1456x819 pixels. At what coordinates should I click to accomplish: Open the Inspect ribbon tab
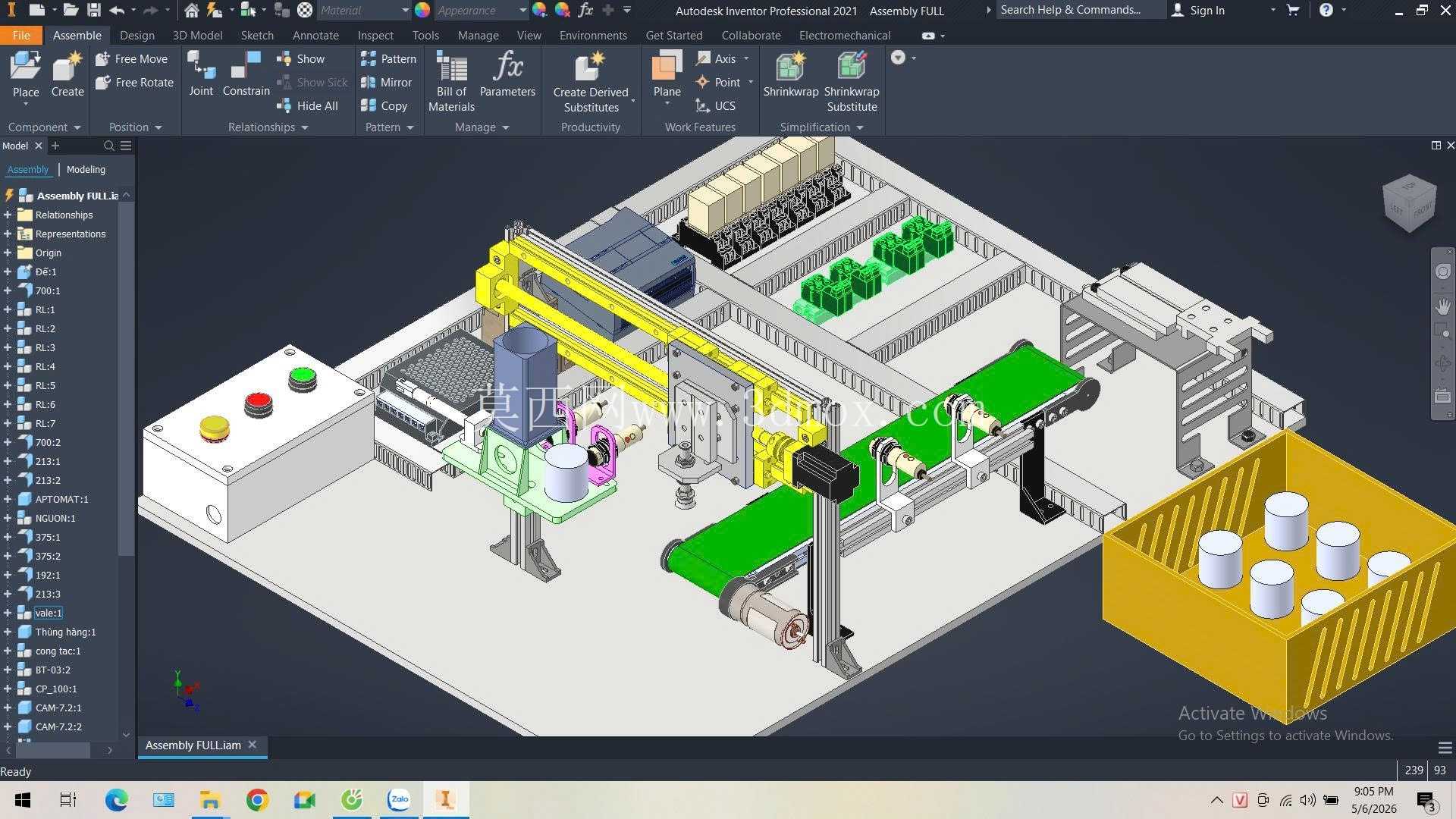click(375, 36)
